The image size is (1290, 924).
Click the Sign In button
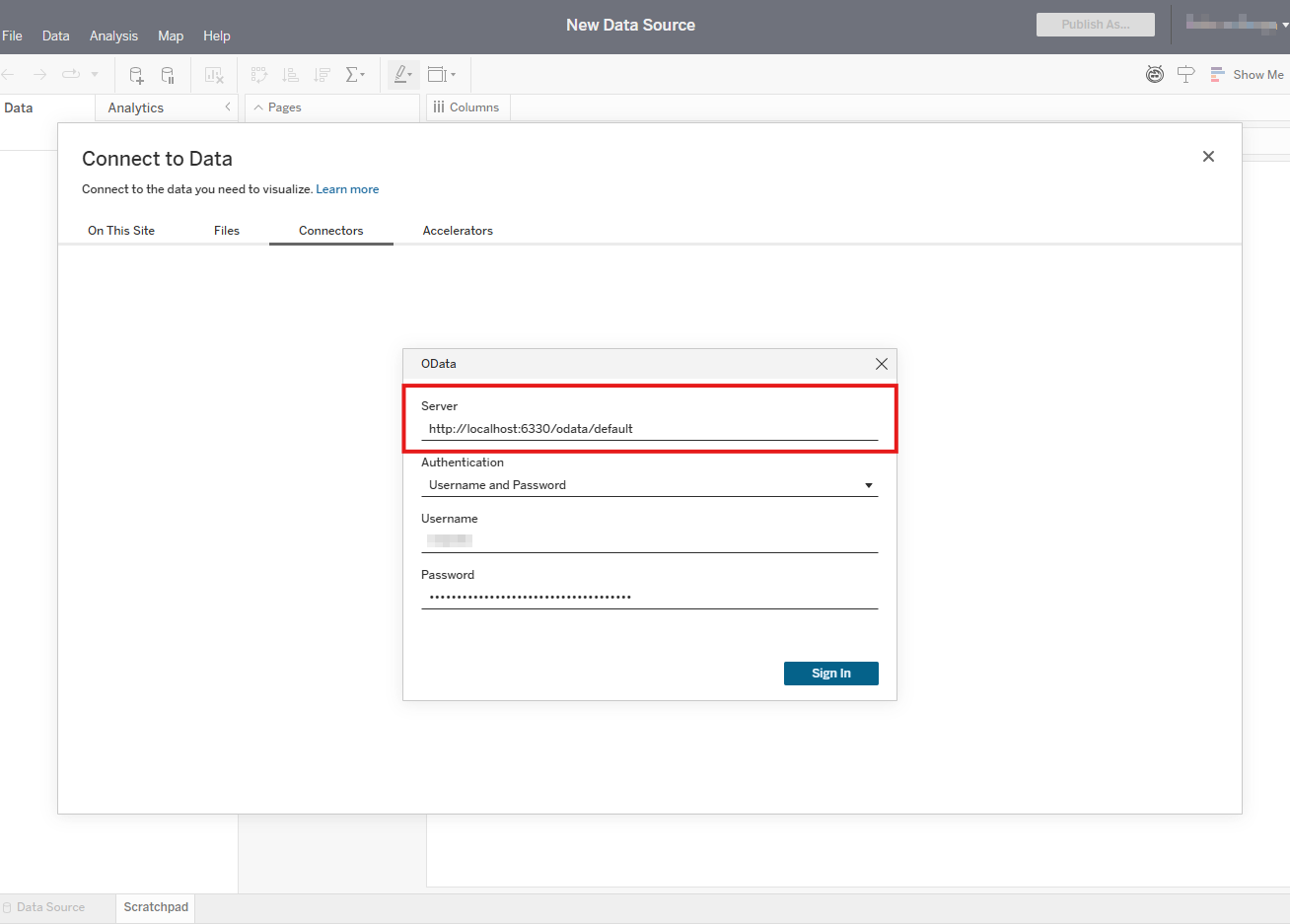tap(831, 674)
